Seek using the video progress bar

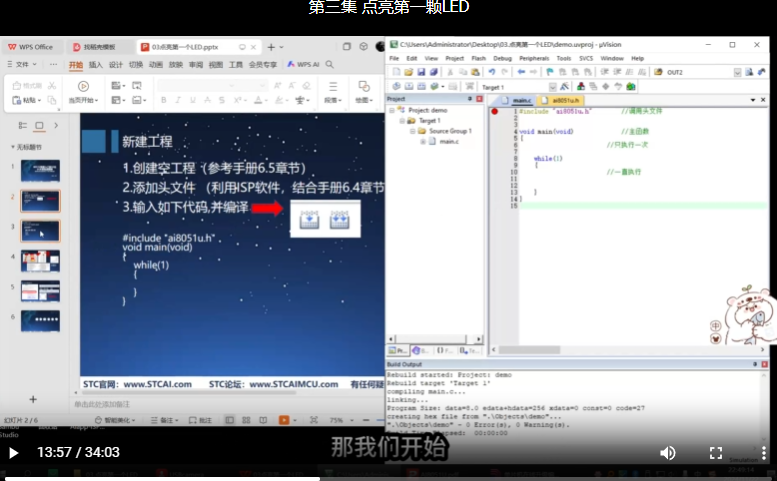click(x=388, y=479)
